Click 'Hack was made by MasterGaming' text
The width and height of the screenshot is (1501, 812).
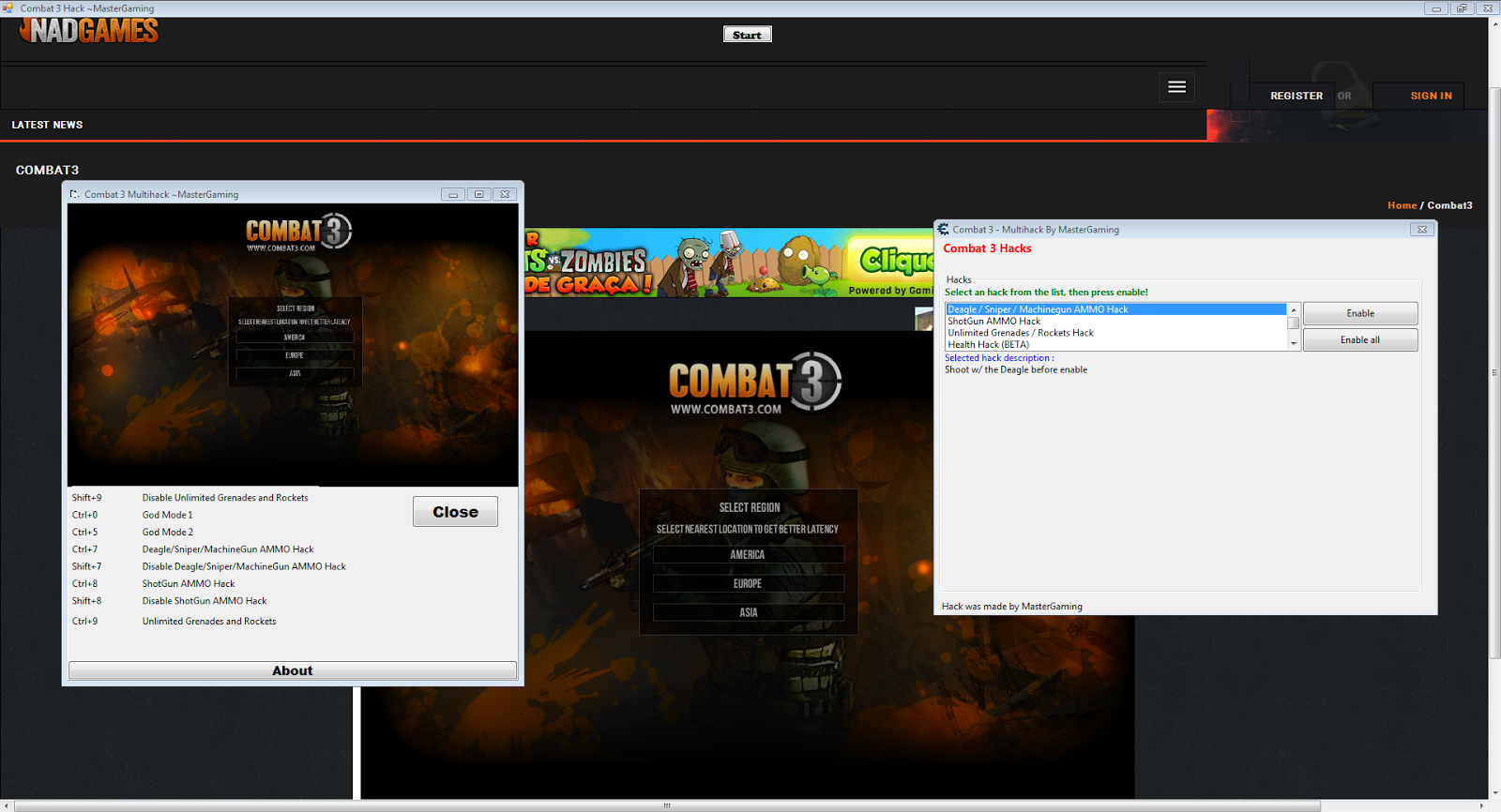[1011, 607]
